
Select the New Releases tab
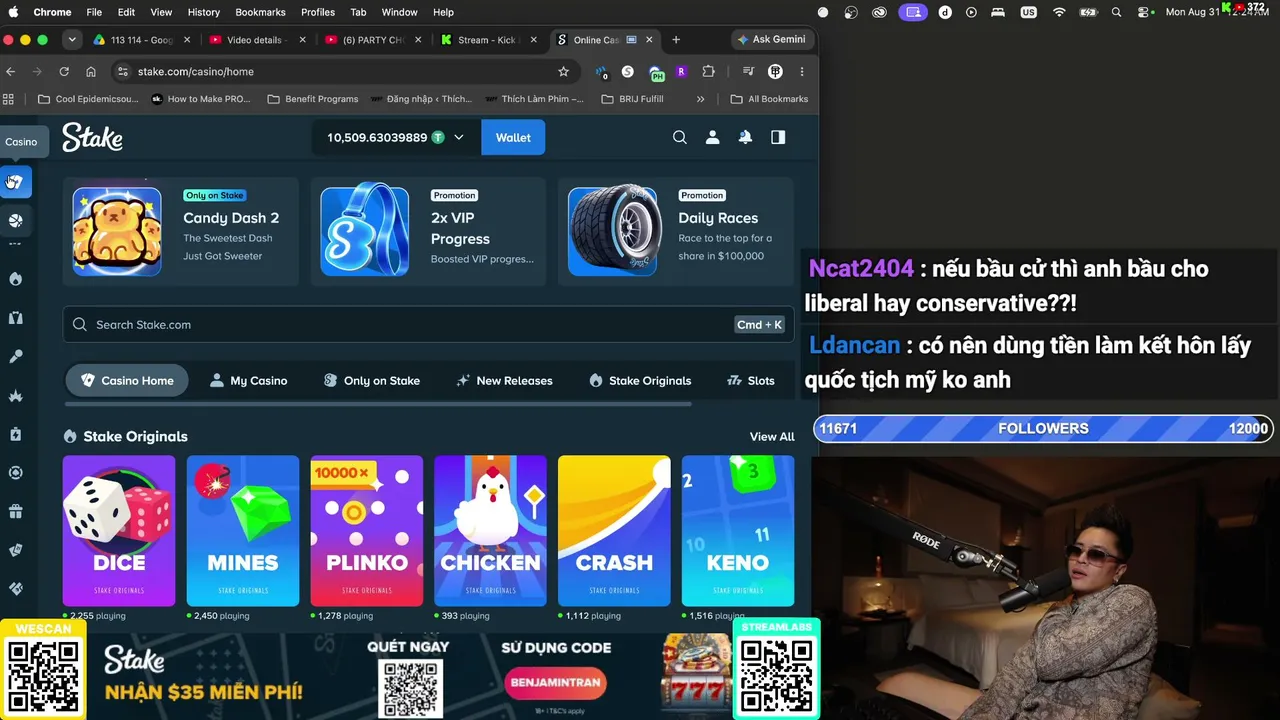(x=504, y=380)
